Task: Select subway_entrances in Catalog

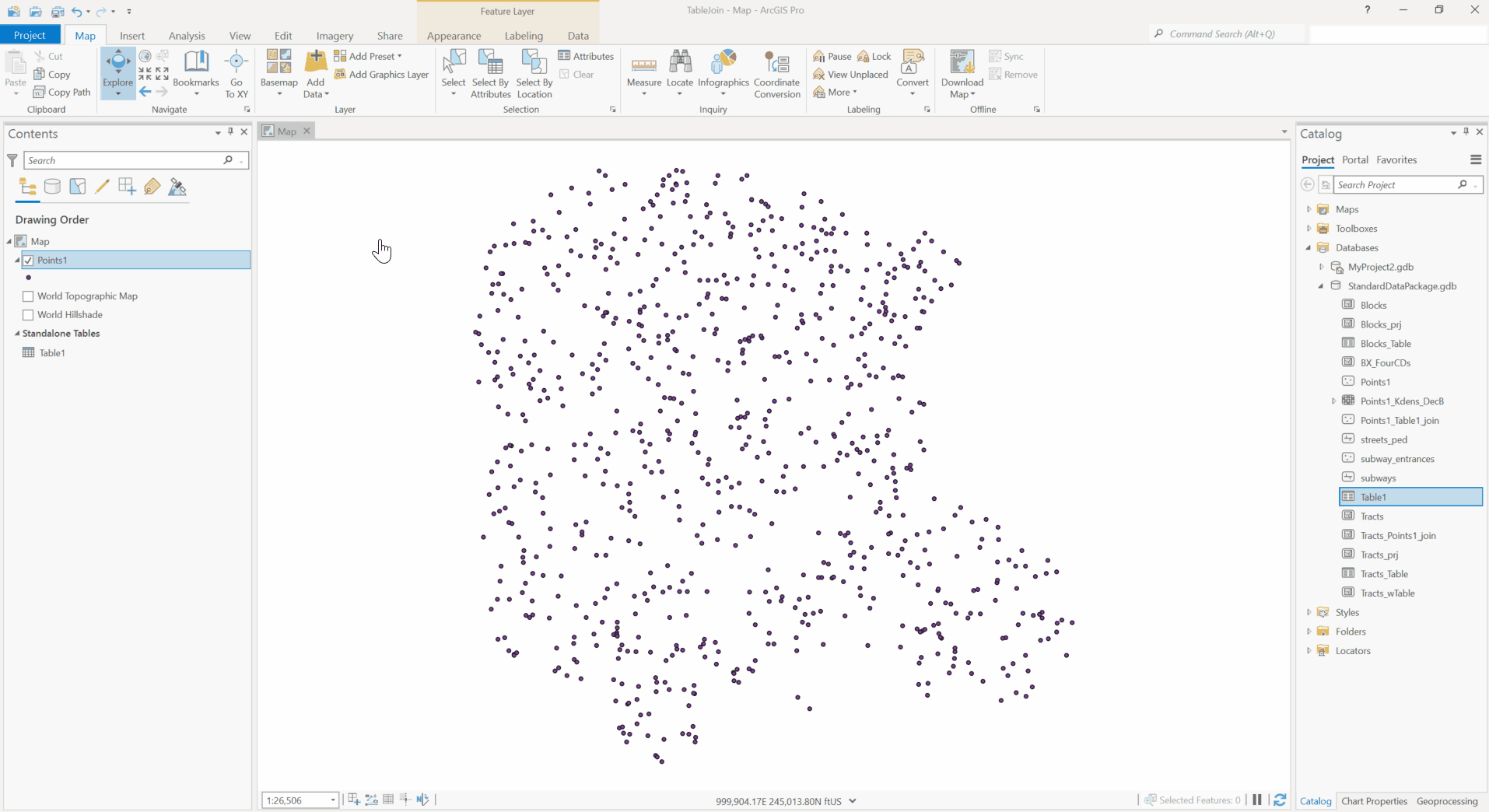Action: tap(1396, 459)
